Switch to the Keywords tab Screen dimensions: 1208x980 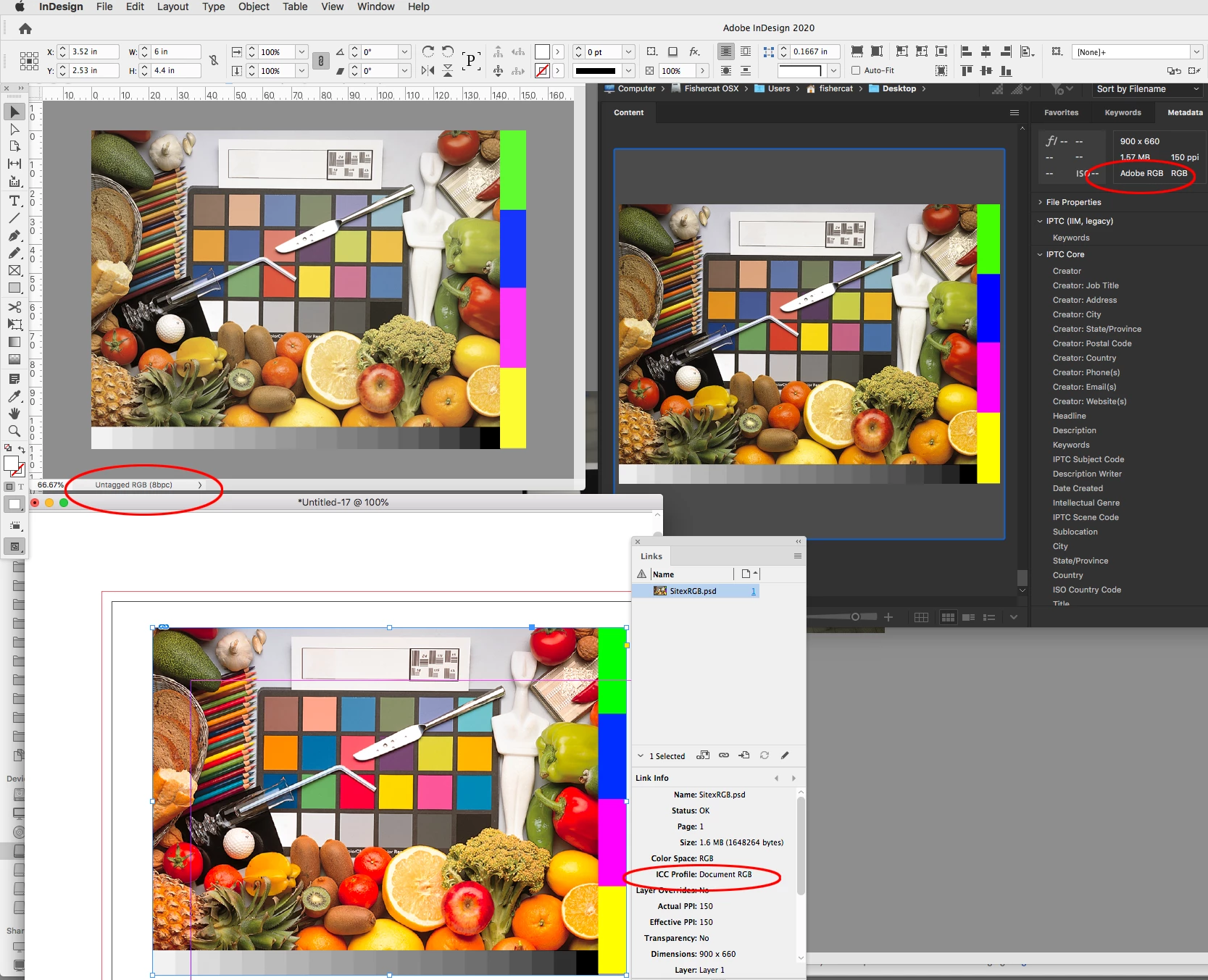(x=1122, y=112)
